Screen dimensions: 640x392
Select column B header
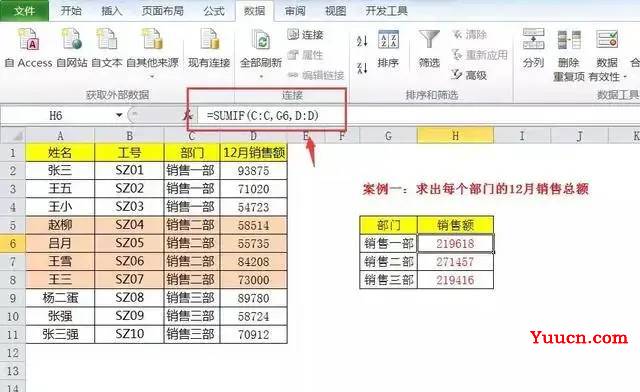[x=129, y=136]
